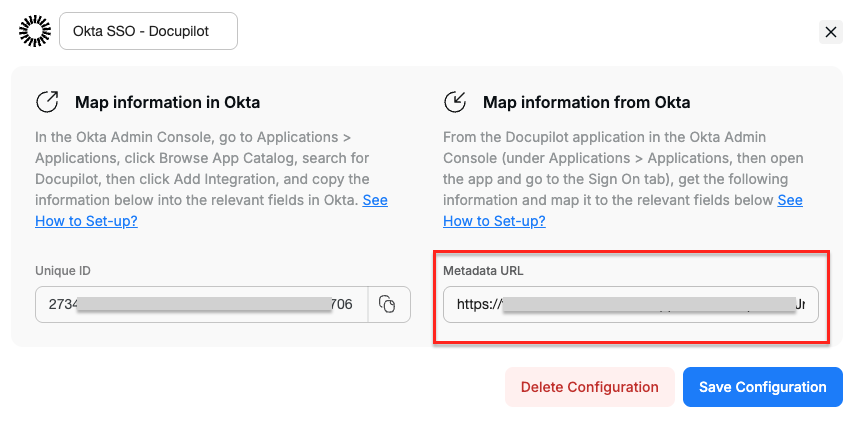Click inside the Unique ID field
This screenshot has height=421, width=859.
pyautogui.click(x=201, y=305)
